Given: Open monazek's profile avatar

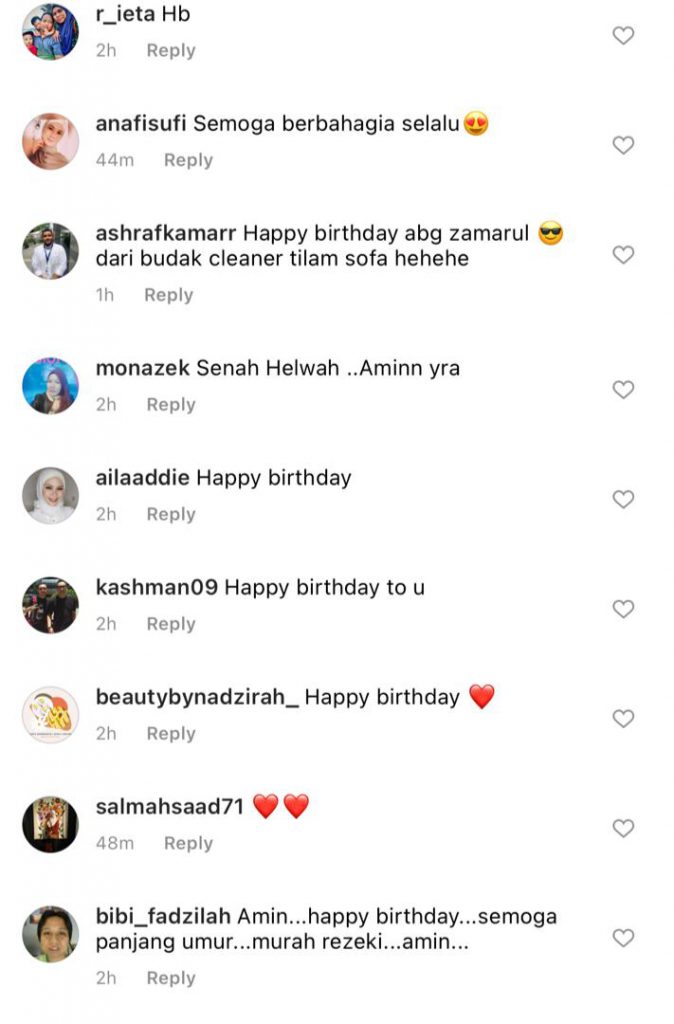Looking at the screenshot, I should click(x=50, y=385).
